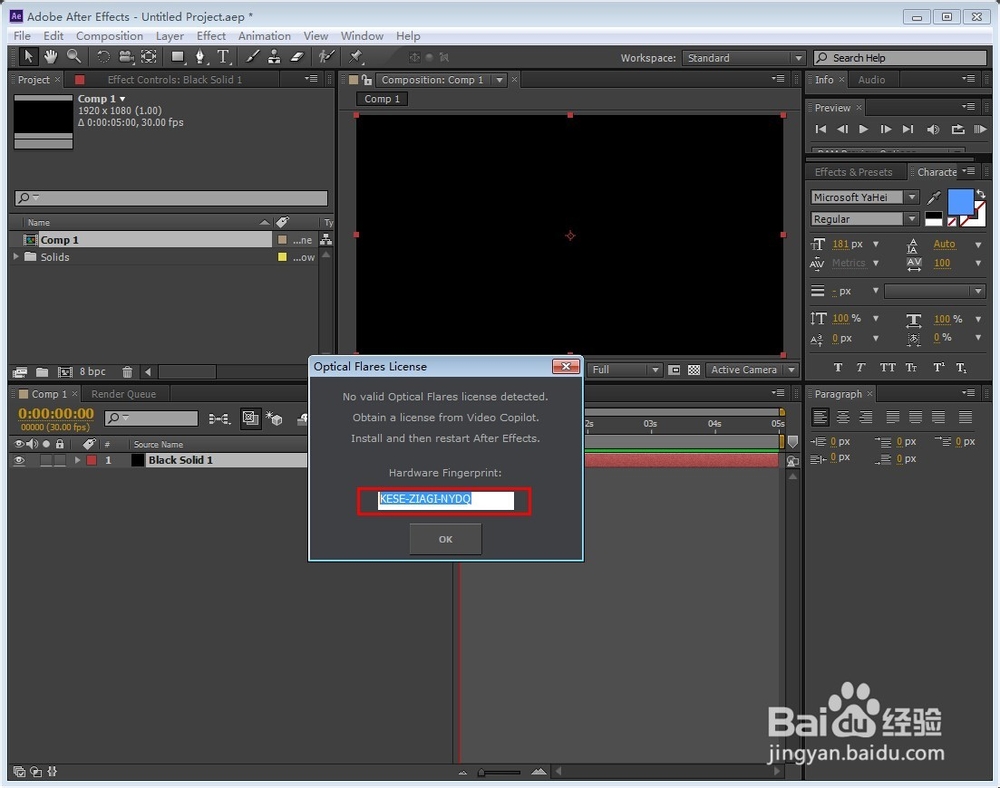Expand Black Solid 1 layer properties
1000x788 pixels.
(x=77, y=460)
